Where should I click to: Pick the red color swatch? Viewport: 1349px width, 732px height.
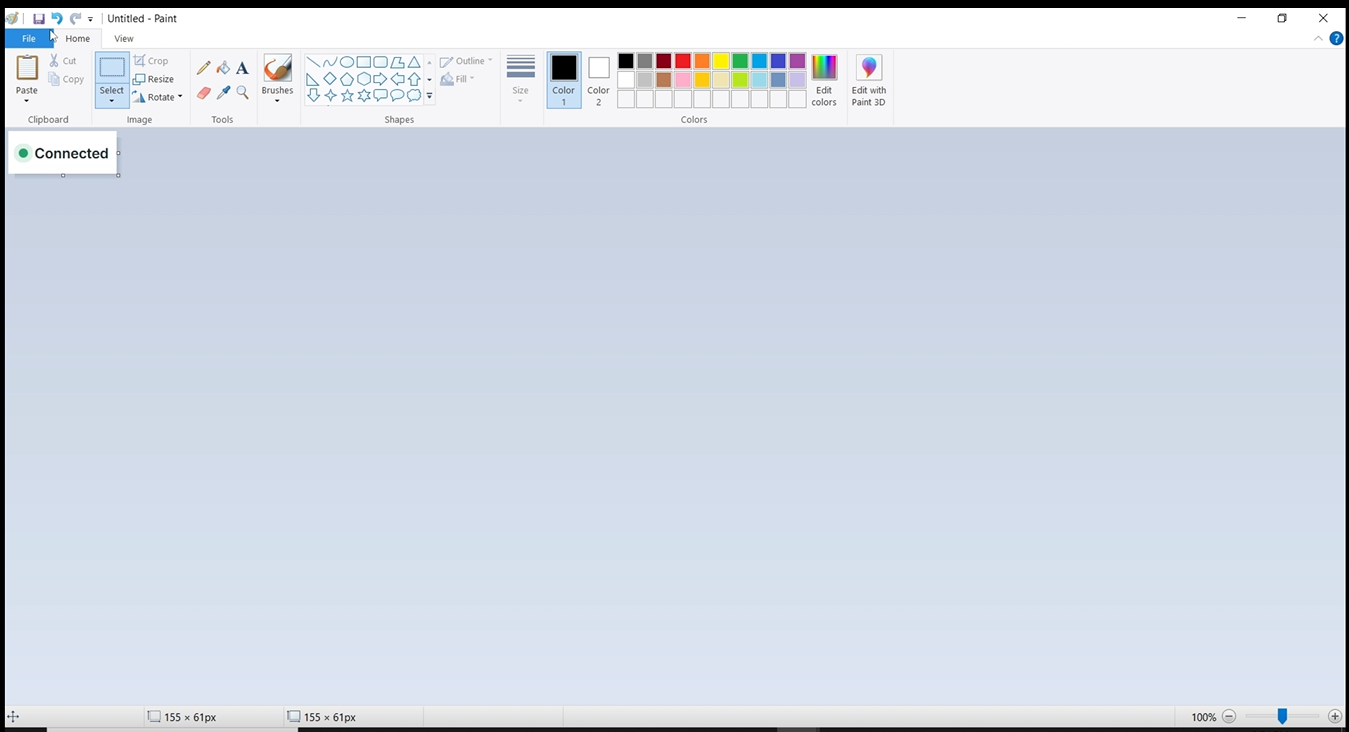click(x=683, y=61)
